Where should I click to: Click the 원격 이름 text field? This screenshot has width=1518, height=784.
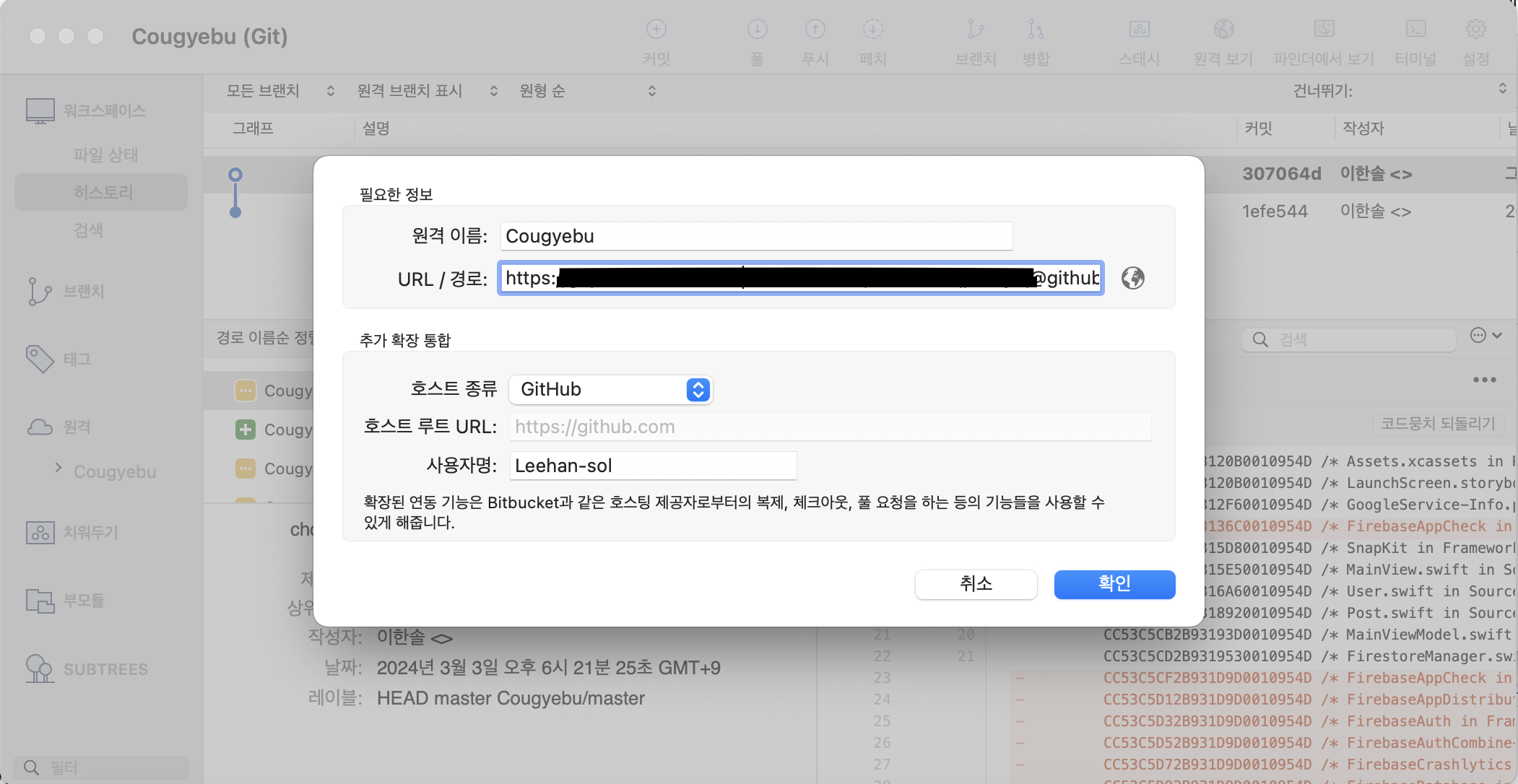(755, 236)
